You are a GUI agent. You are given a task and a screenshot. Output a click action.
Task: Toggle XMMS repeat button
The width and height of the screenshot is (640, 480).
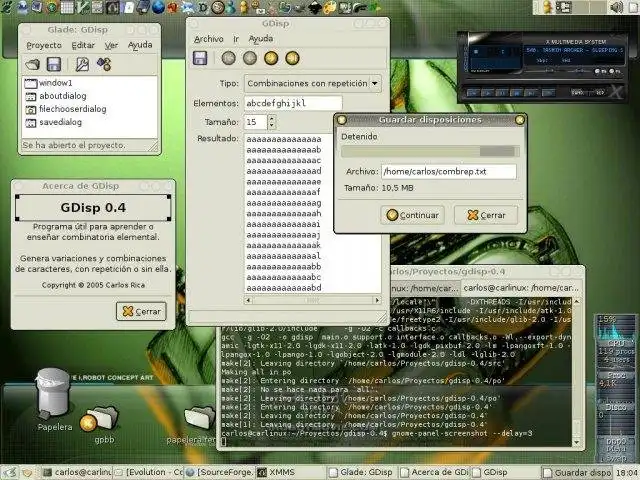click(600, 93)
